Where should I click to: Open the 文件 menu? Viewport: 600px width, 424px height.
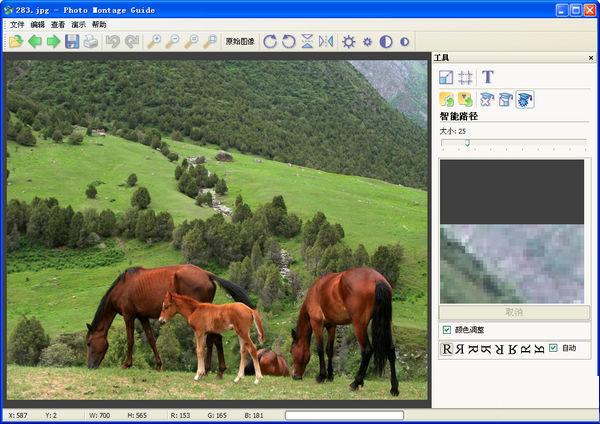click(x=17, y=24)
